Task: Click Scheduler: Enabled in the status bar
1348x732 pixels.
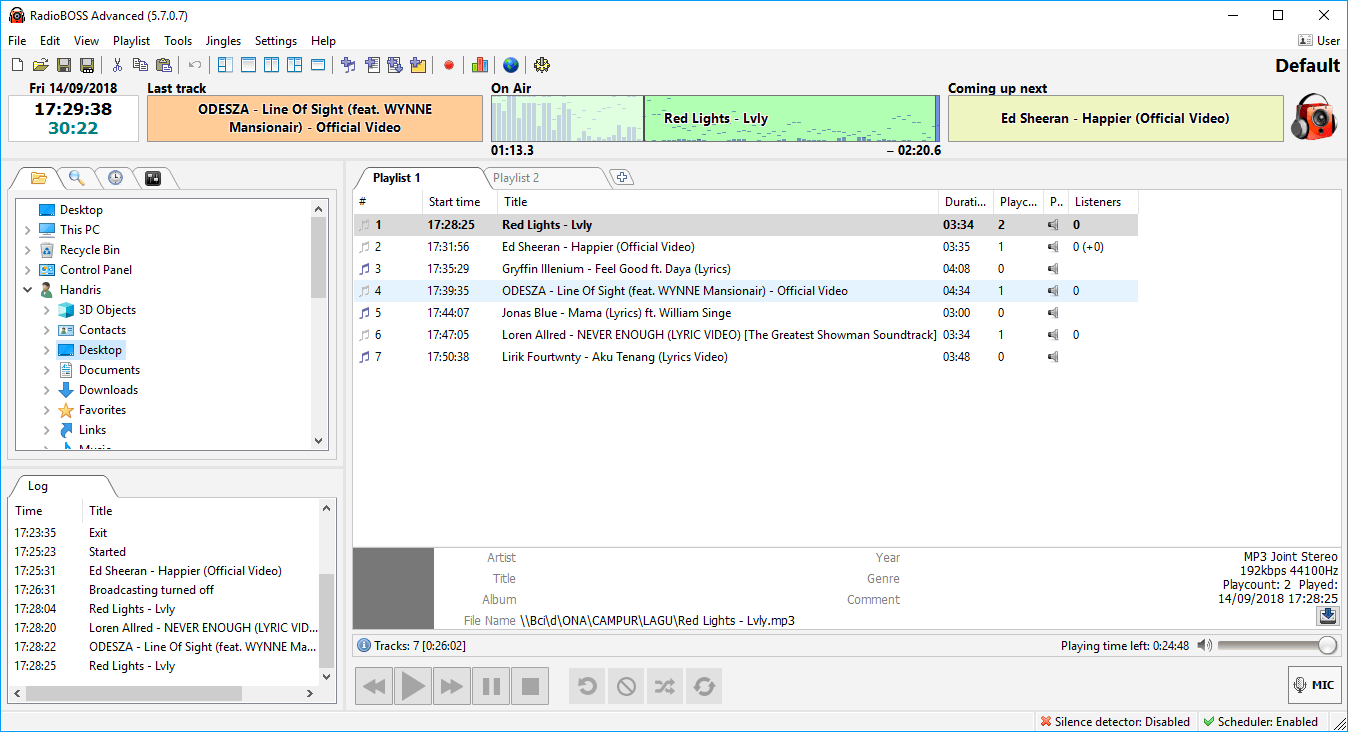Action: point(1260,722)
